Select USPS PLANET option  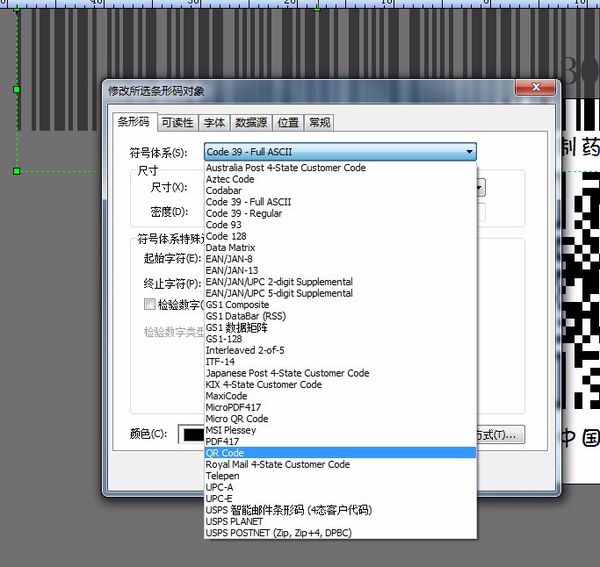(x=340, y=521)
